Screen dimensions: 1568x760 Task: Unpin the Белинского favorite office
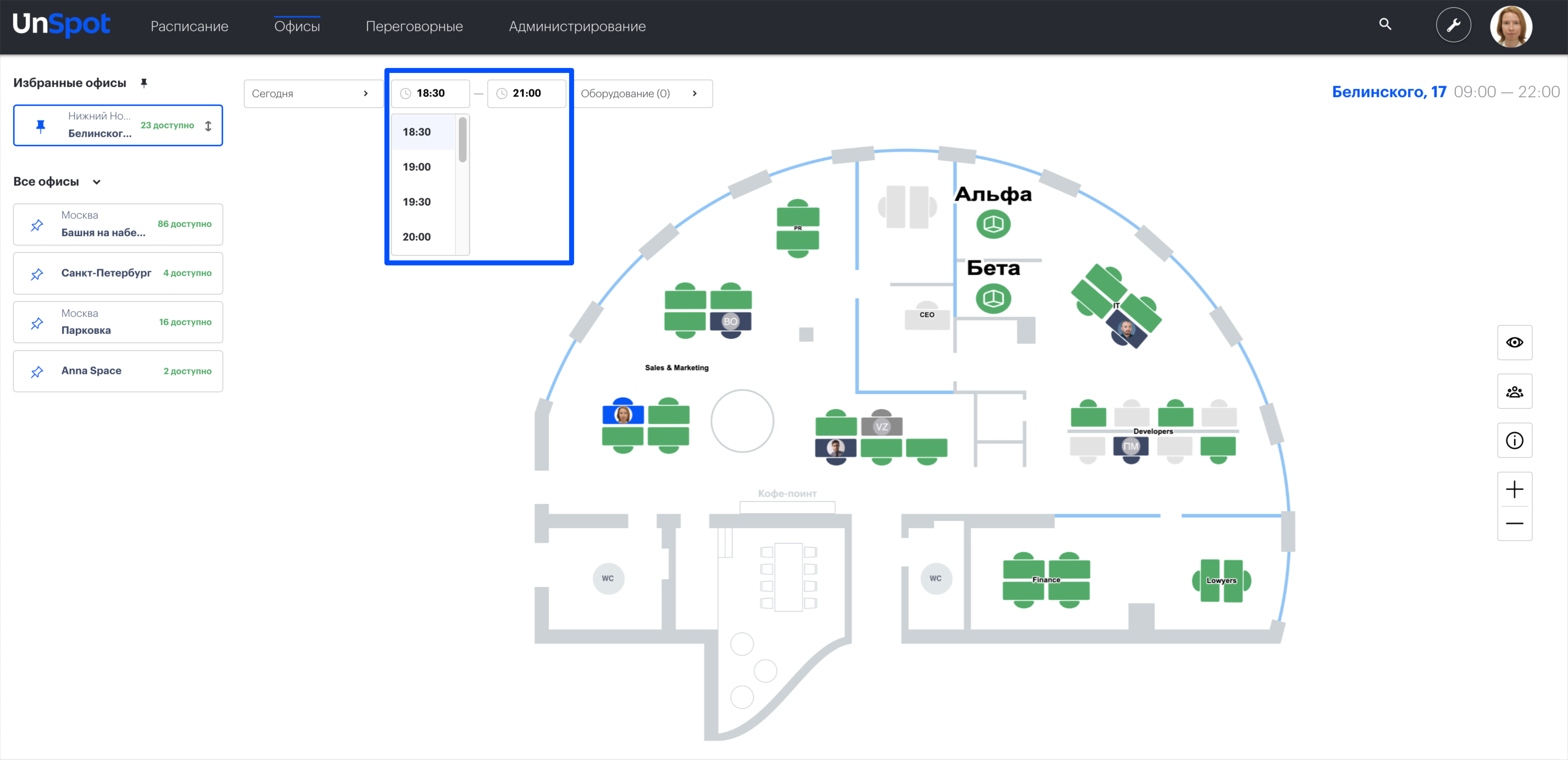point(41,126)
